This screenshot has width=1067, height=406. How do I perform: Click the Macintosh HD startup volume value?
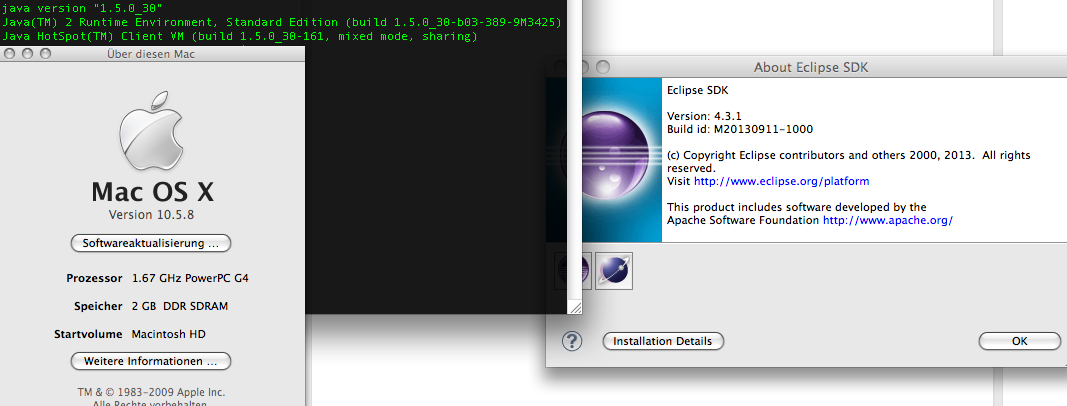168,334
